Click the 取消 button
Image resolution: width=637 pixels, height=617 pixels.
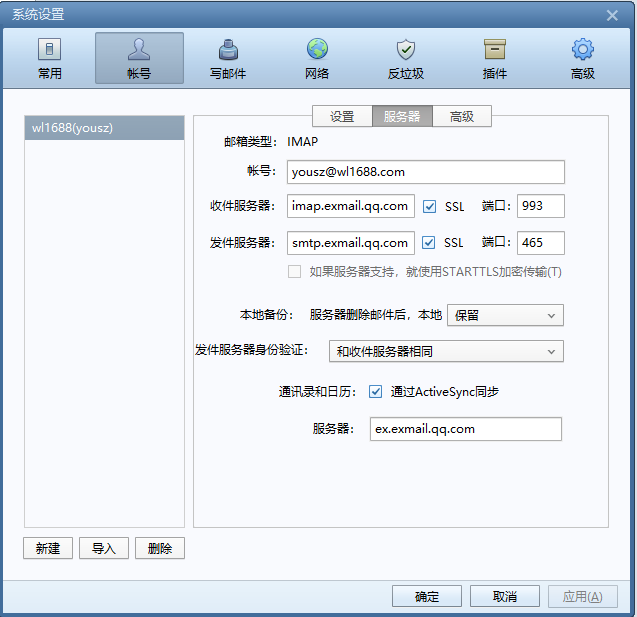[505, 596]
